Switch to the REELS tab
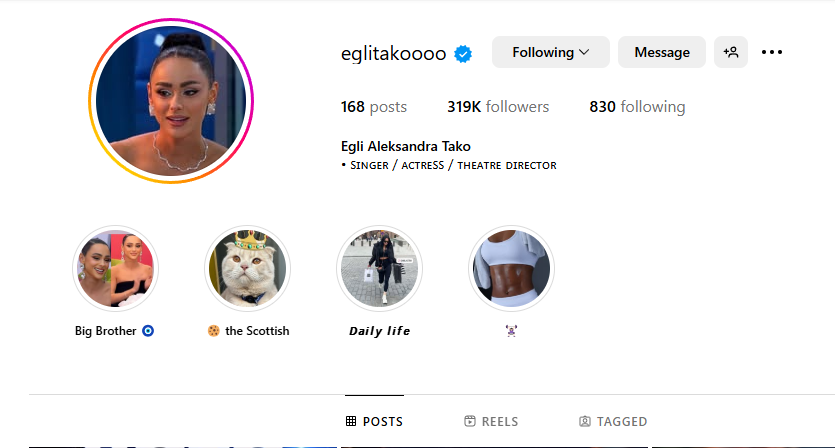This screenshot has height=448, width=835. [491, 421]
